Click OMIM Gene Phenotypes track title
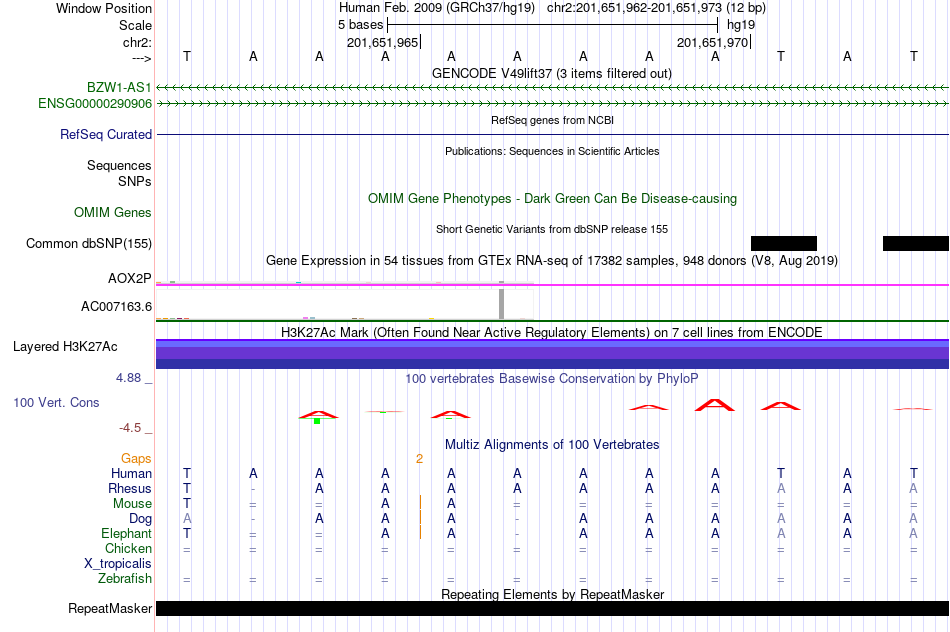Screen dimensions: 950x632 click(552, 199)
